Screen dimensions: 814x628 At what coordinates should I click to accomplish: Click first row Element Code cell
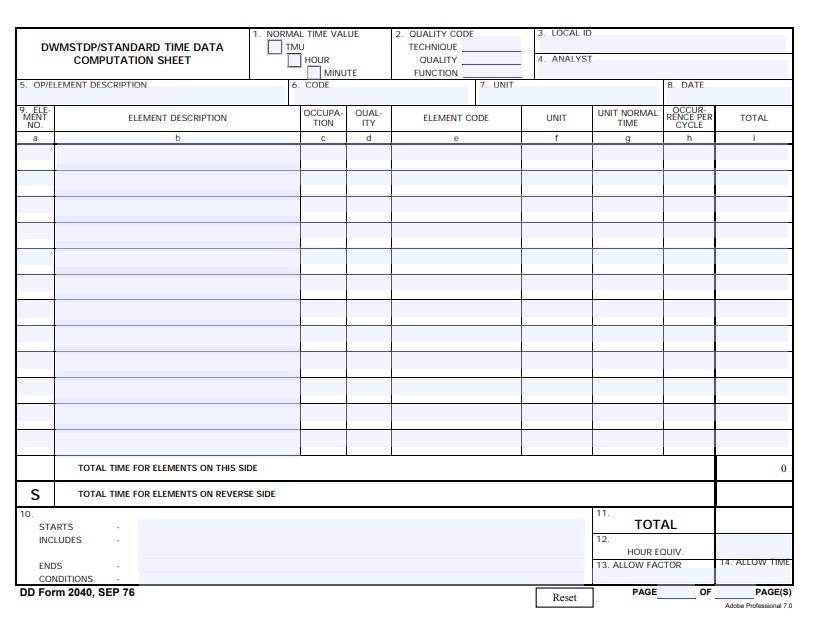(456, 153)
